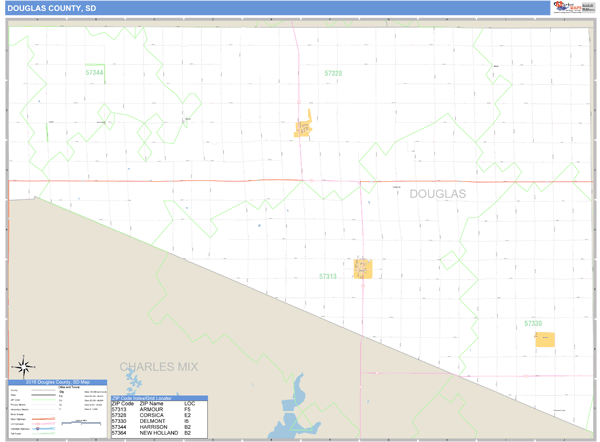Click the State Highways orange line legend sample
Screen dimensions: 600x442
click(x=43, y=419)
